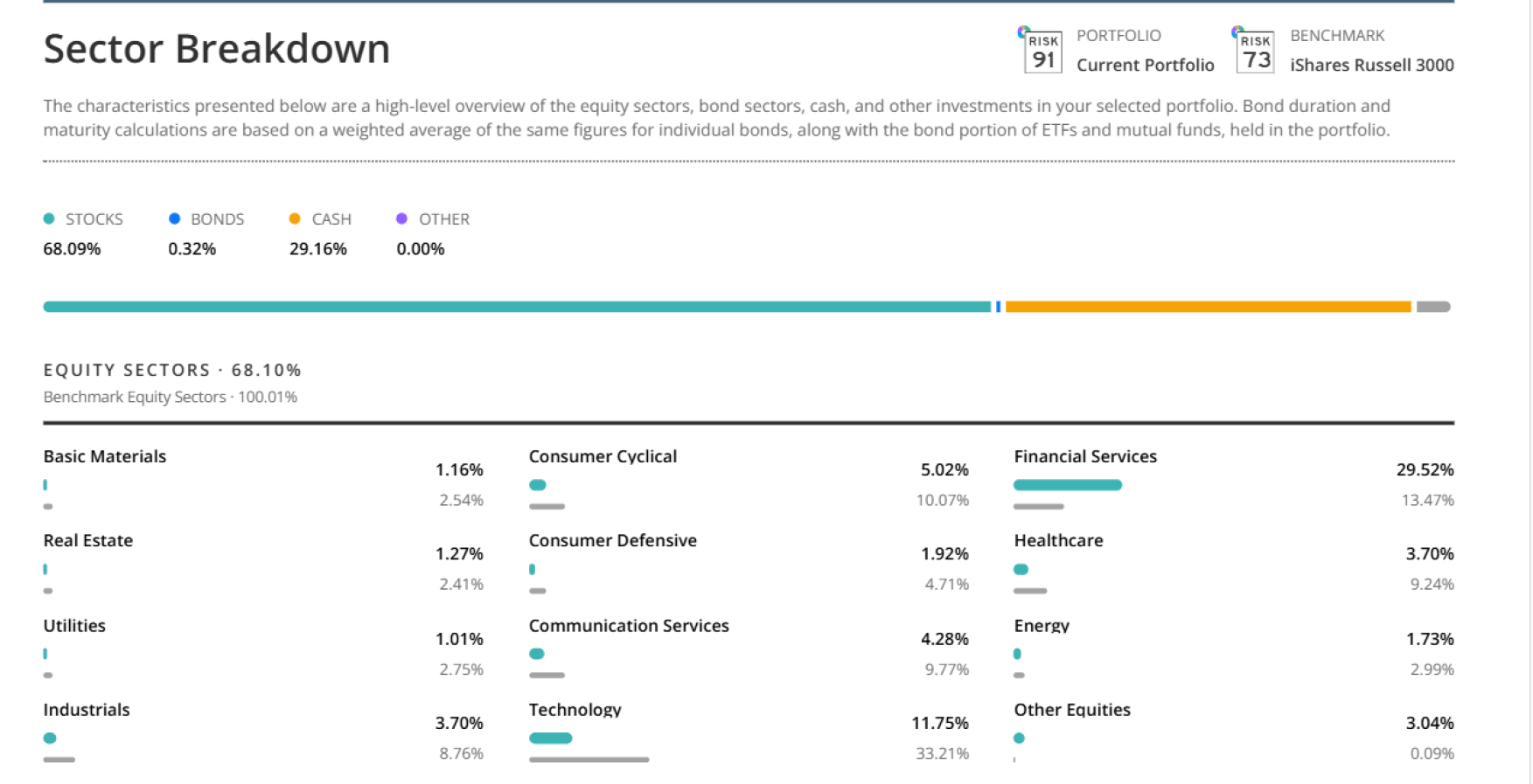Viewport: 1533px width, 784px height.
Task: Click the teal stocks segment of allocation bar
Action: (x=516, y=307)
